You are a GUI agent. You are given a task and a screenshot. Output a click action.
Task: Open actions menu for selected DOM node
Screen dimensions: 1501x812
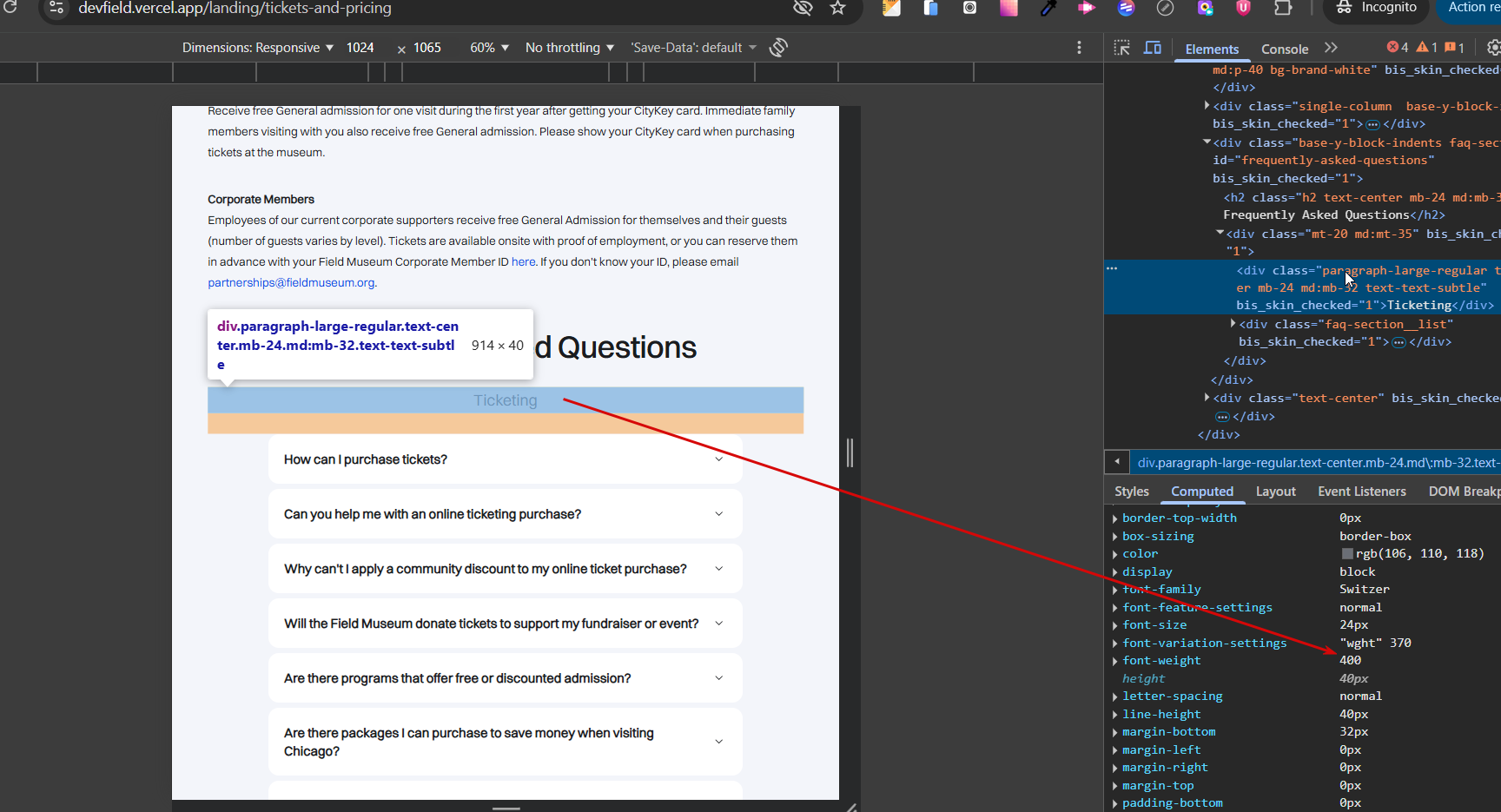click(x=1112, y=269)
